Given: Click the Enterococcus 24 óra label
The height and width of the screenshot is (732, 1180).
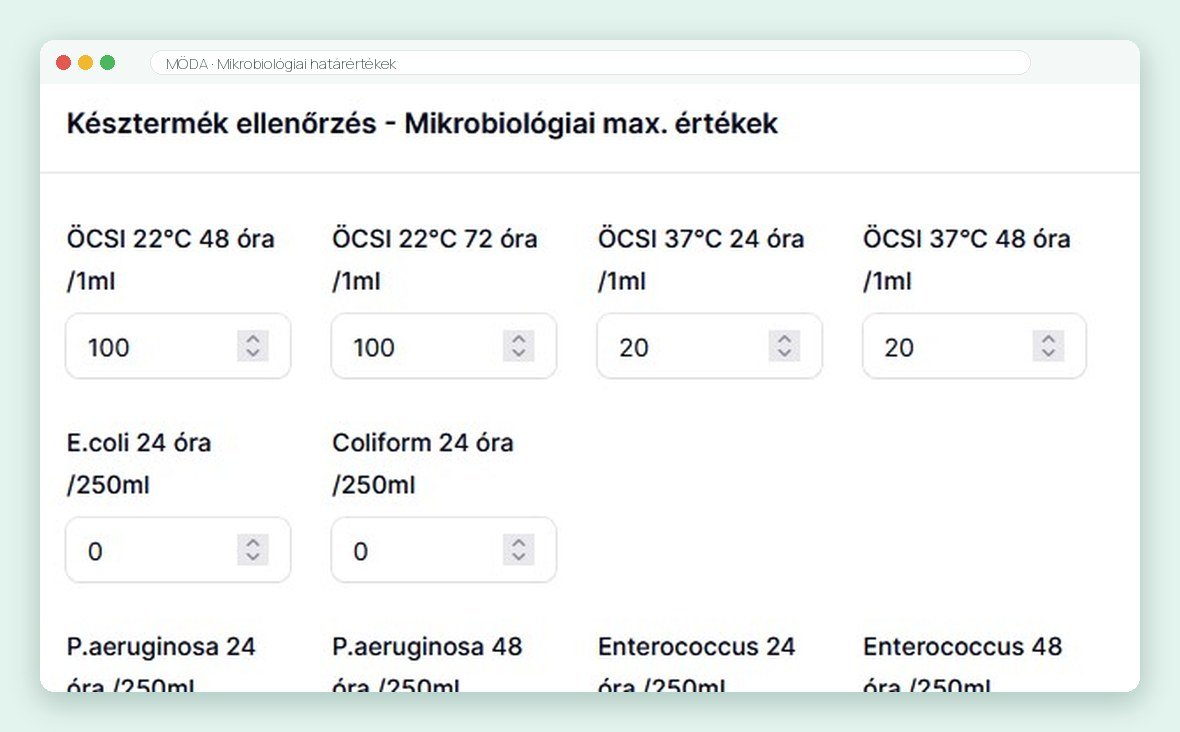Looking at the screenshot, I should pos(697,664).
